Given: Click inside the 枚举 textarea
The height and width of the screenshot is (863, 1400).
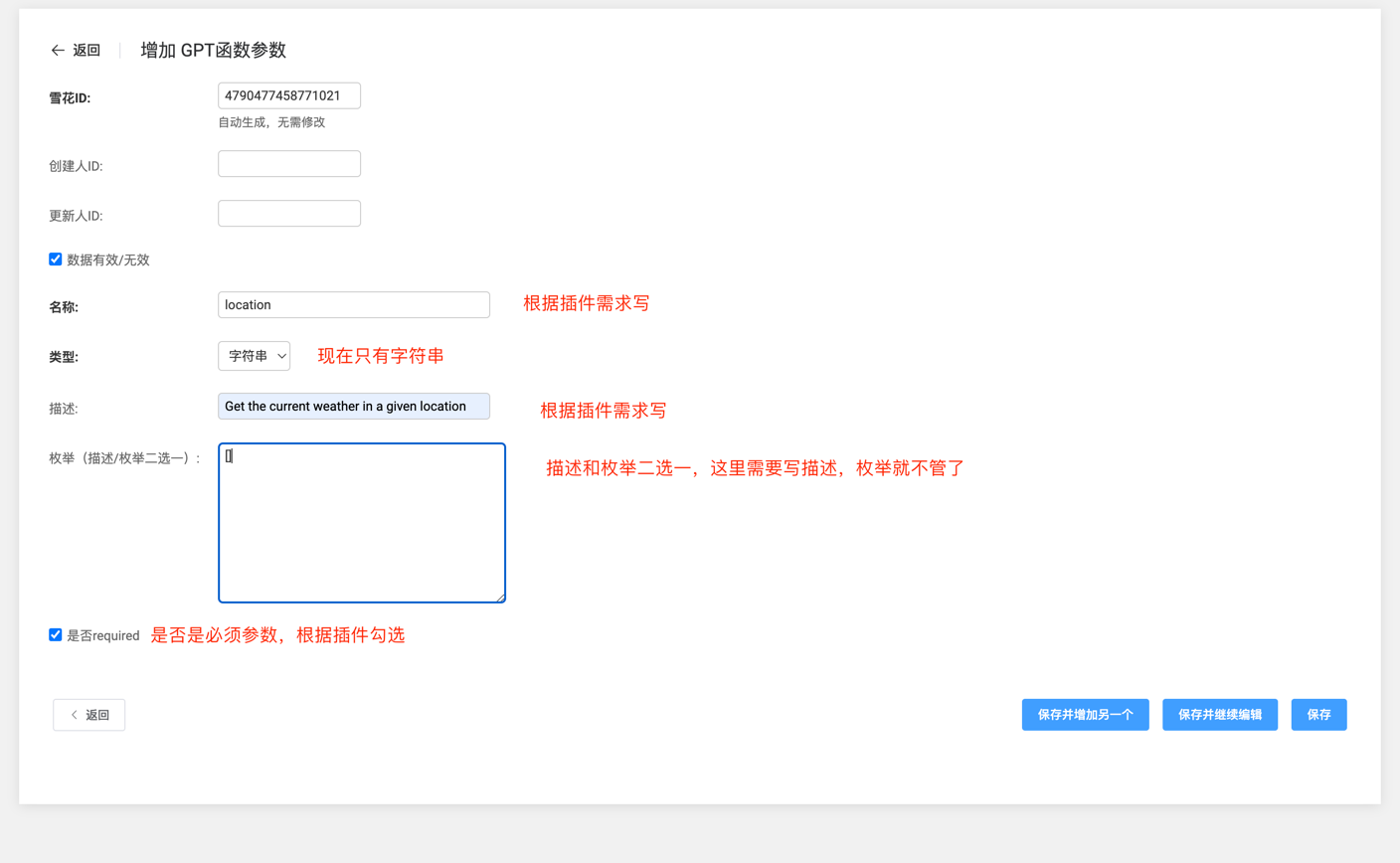Looking at the screenshot, I should pyautogui.click(x=362, y=523).
